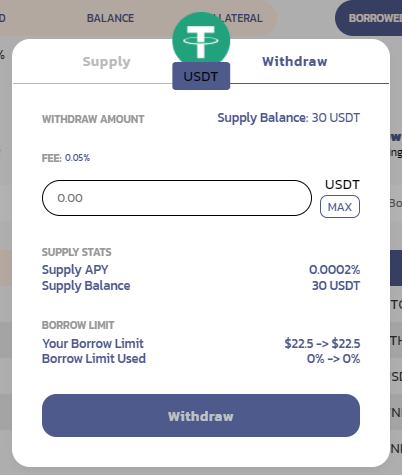Click the $22.5 -> $22.5 value
The width and height of the screenshot is (402, 475).
(322, 344)
